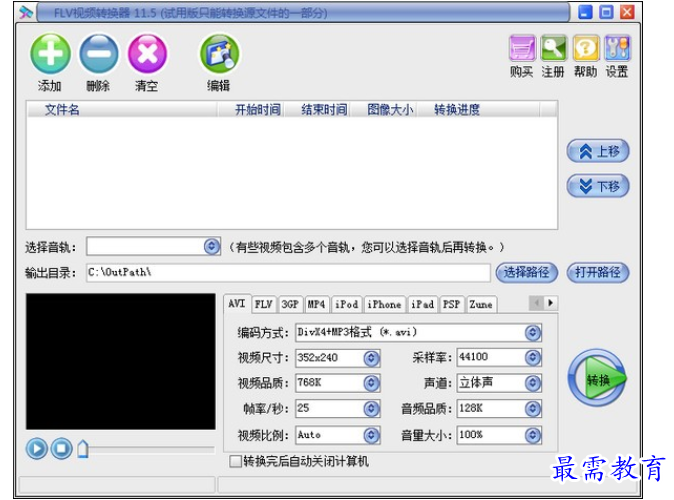Move selected file up with 上移
Screen dimensions: 674x500
pyautogui.click(x=598, y=151)
